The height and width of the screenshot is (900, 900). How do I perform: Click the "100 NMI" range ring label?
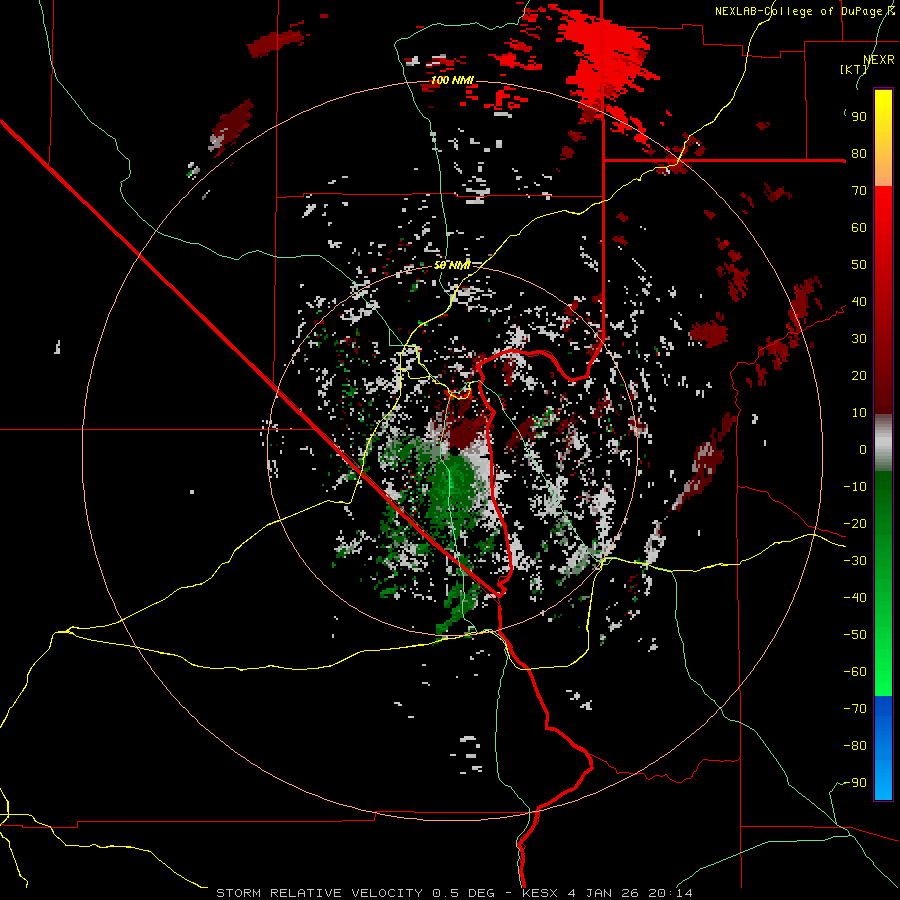pos(452,80)
